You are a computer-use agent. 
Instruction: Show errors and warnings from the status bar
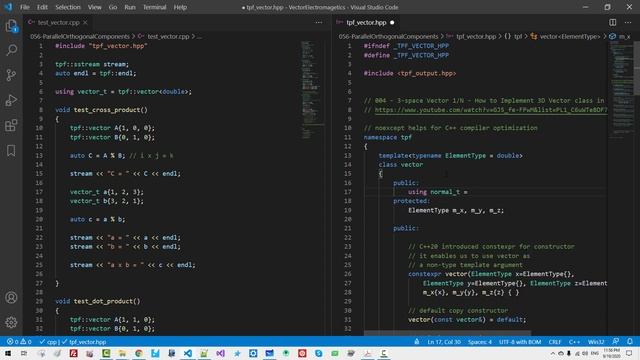tap(19, 342)
